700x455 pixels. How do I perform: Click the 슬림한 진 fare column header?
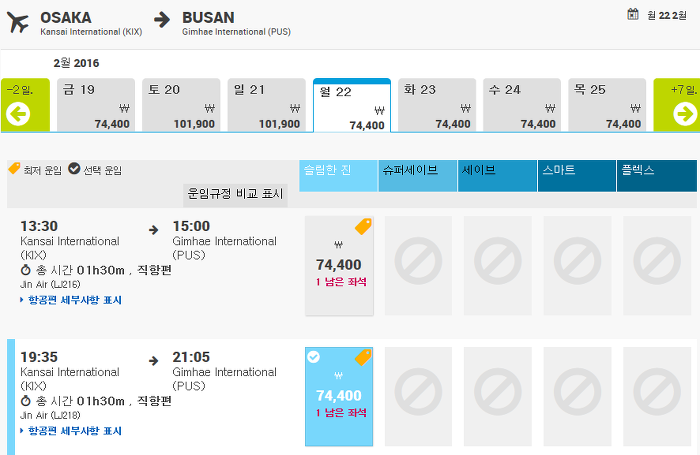point(338,171)
